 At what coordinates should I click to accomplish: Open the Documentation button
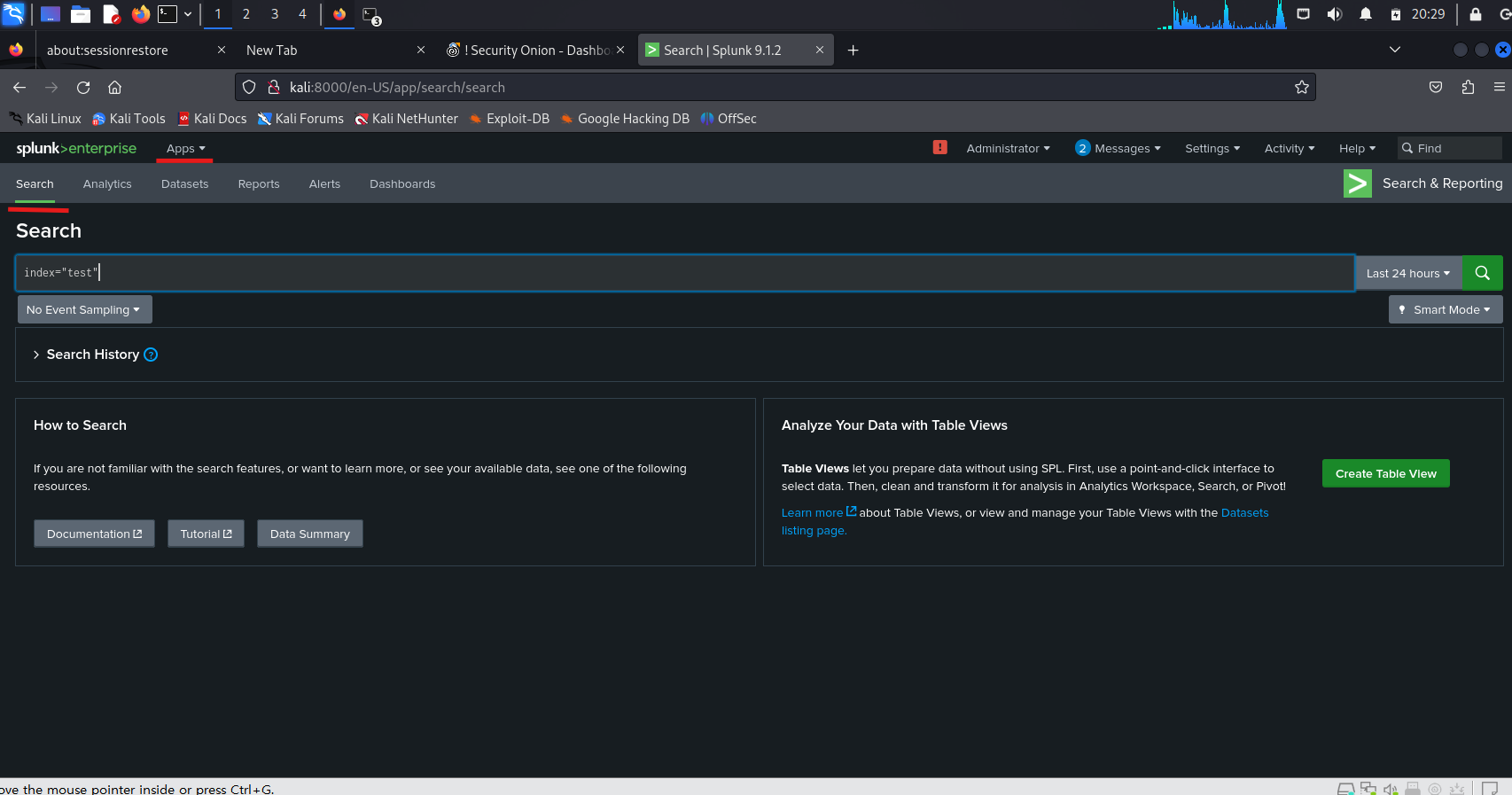(94, 534)
